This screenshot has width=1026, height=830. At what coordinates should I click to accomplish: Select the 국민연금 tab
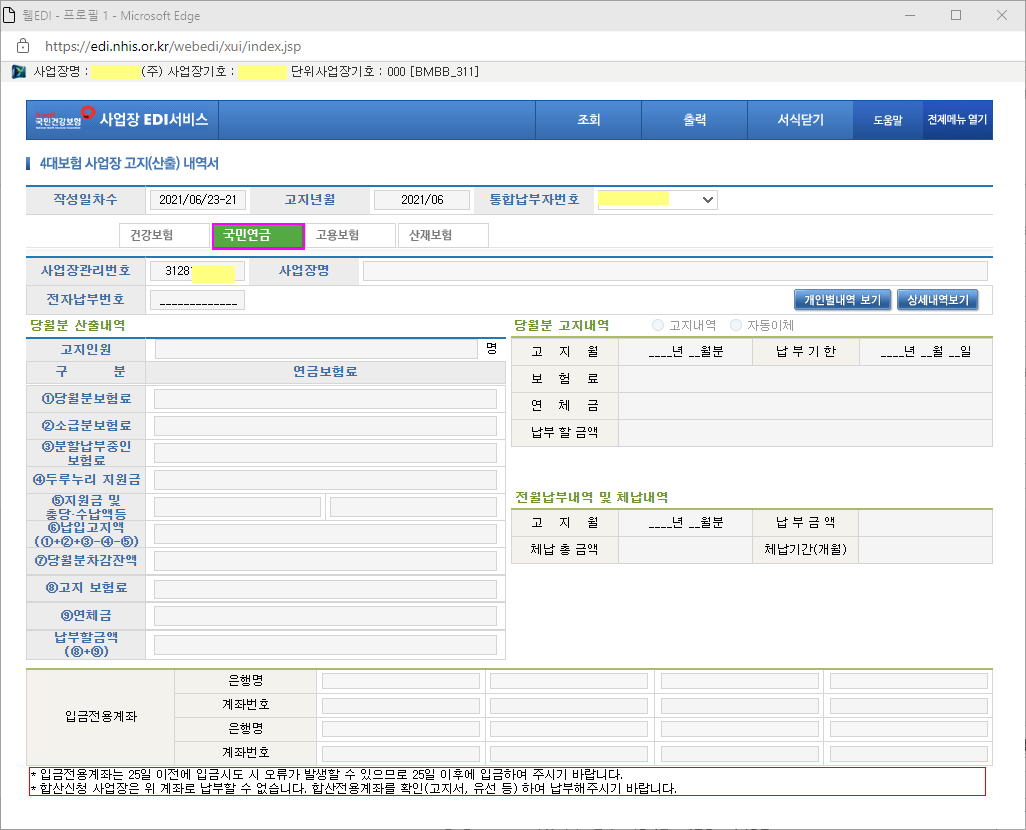pos(258,236)
